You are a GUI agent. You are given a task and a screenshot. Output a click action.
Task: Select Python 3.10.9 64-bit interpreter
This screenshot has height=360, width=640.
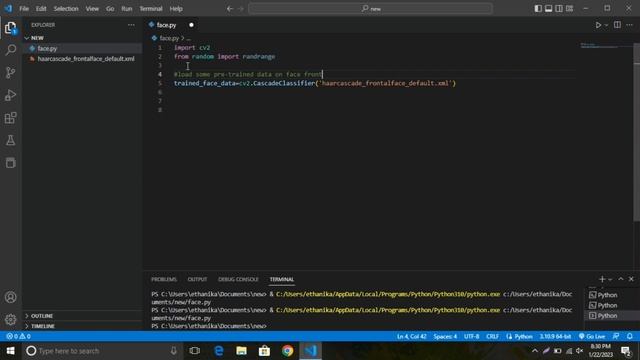click(555, 337)
